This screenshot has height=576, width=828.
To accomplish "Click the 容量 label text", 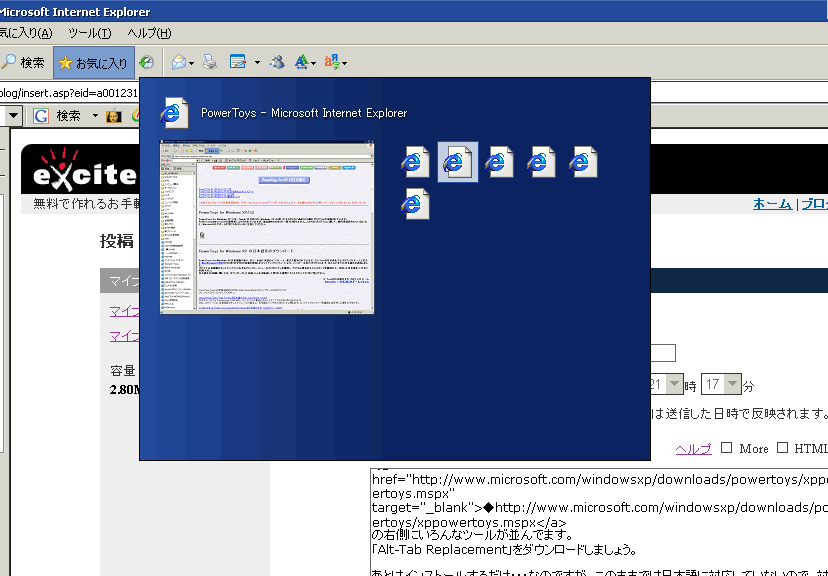I will tap(123, 371).
